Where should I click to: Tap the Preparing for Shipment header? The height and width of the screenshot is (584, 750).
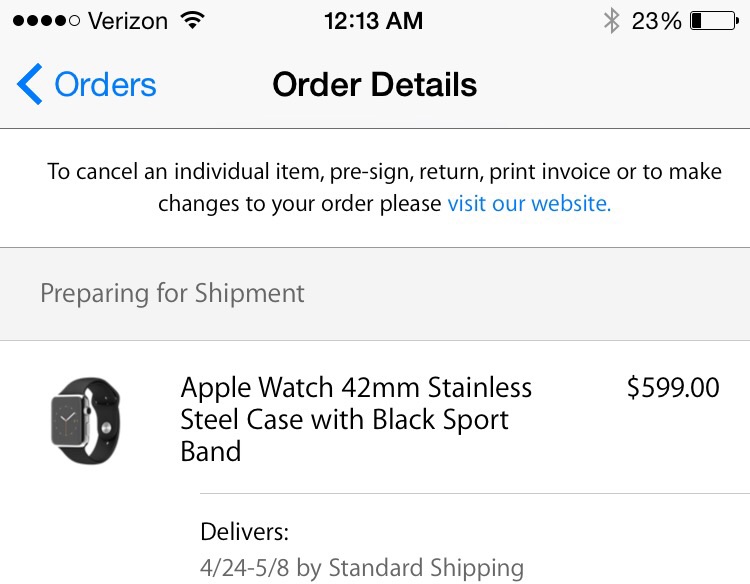tap(172, 293)
